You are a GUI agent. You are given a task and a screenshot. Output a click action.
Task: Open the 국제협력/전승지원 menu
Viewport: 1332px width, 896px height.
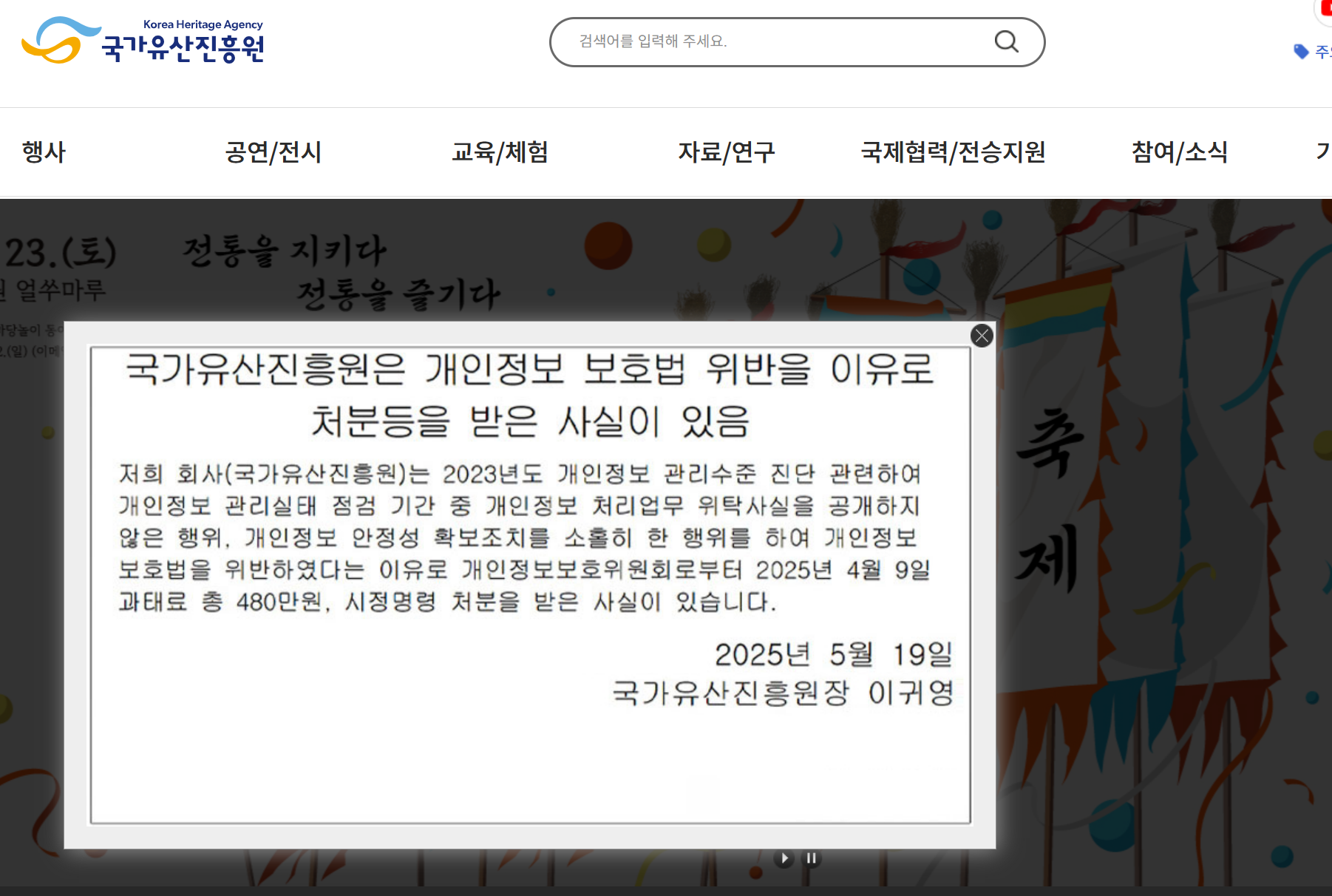954,152
